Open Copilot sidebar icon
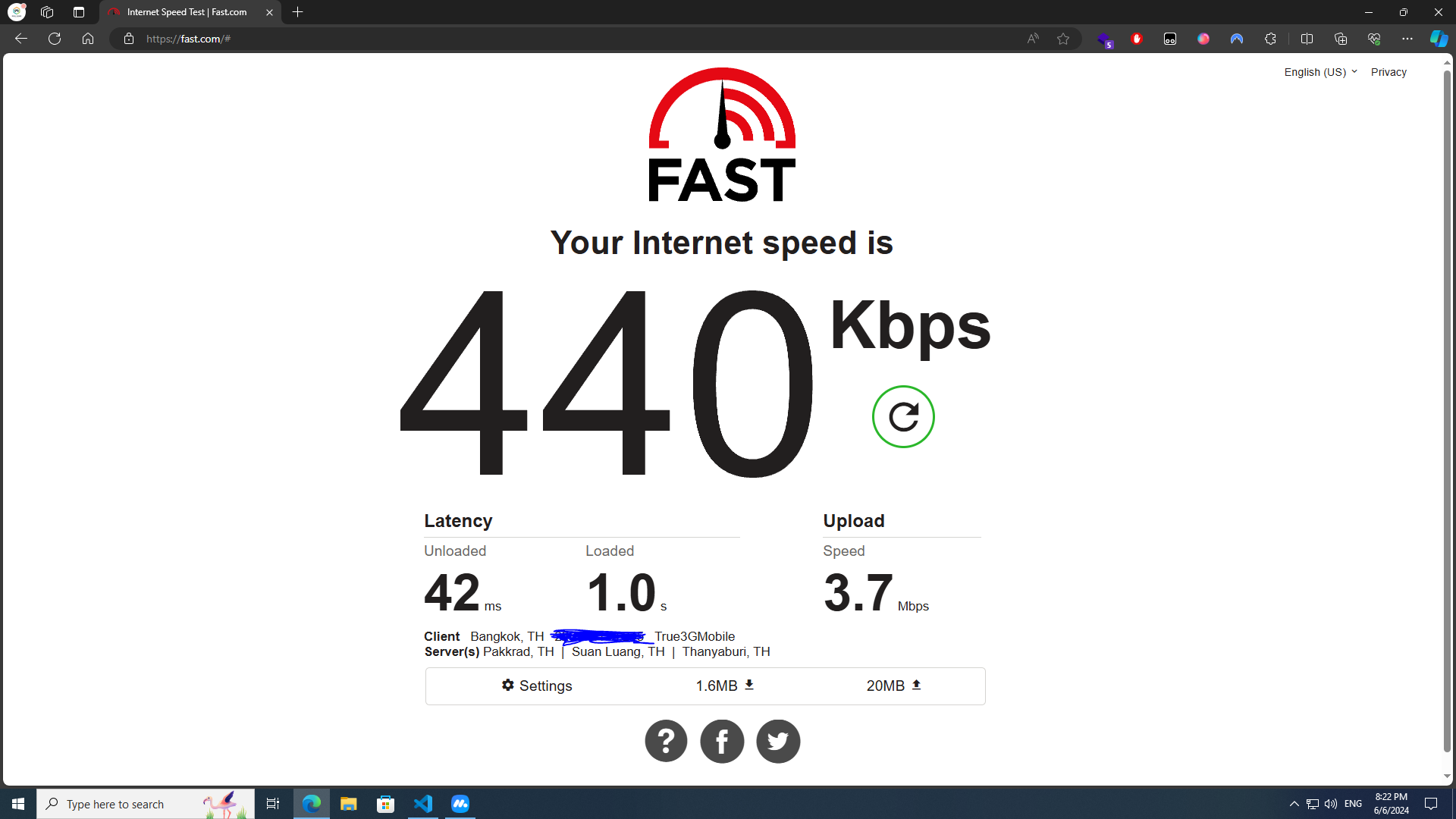This screenshot has width=1456, height=819. coord(1439,39)
